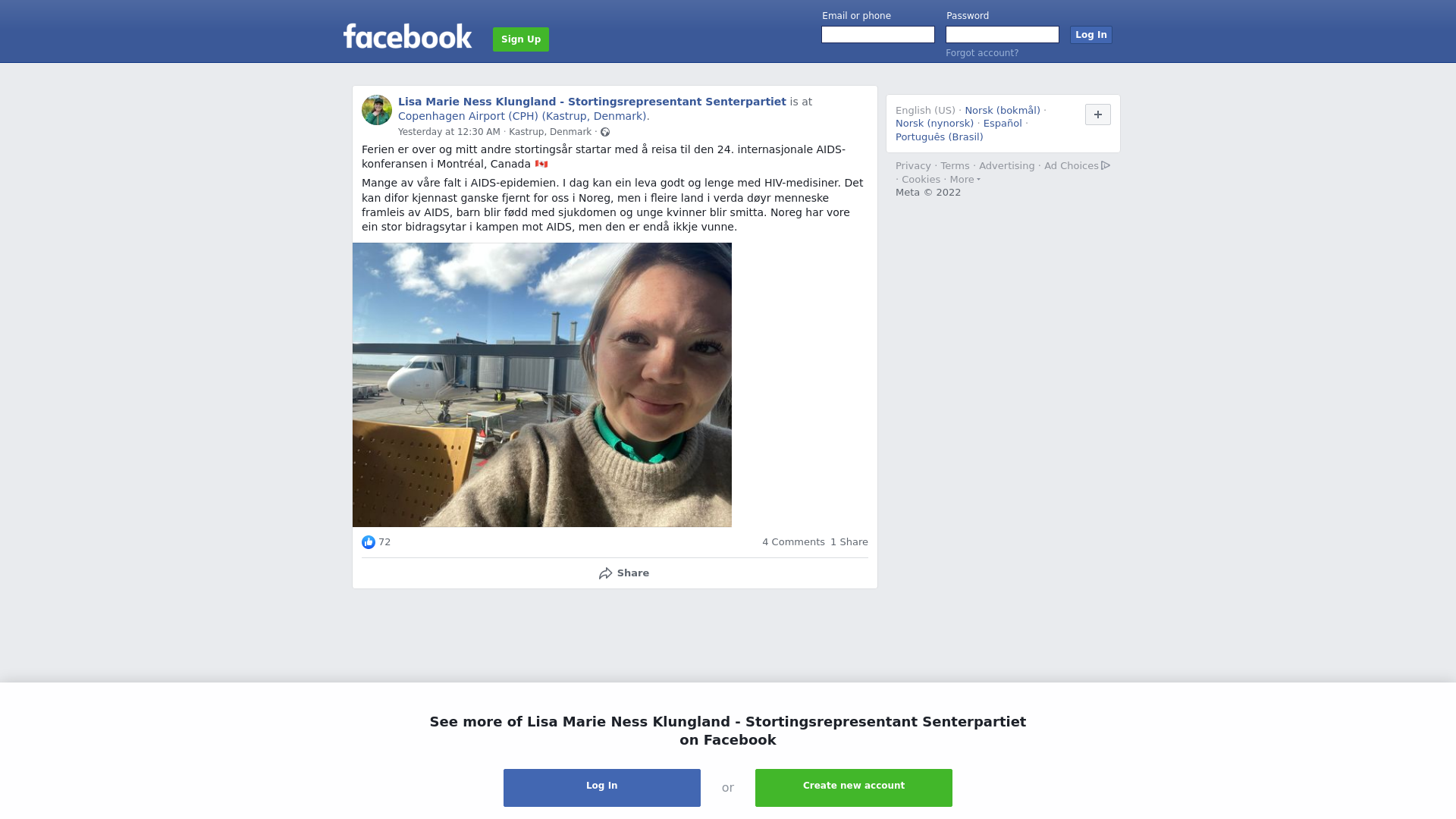1456x819 pixels.
Task: Click the header Log In button
Action: point(1091,35)
